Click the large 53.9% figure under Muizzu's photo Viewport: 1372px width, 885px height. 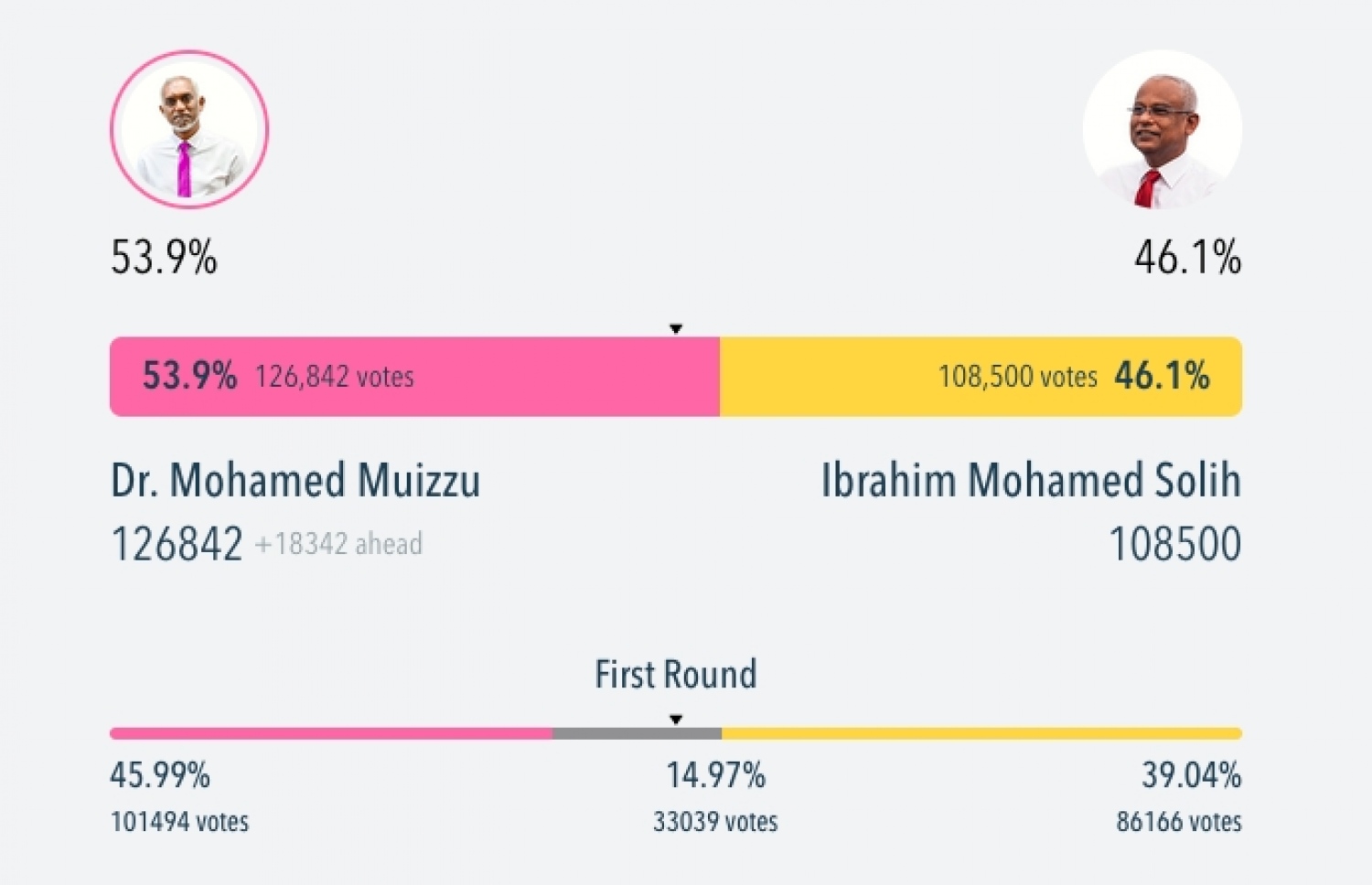(x=165, y=258)
